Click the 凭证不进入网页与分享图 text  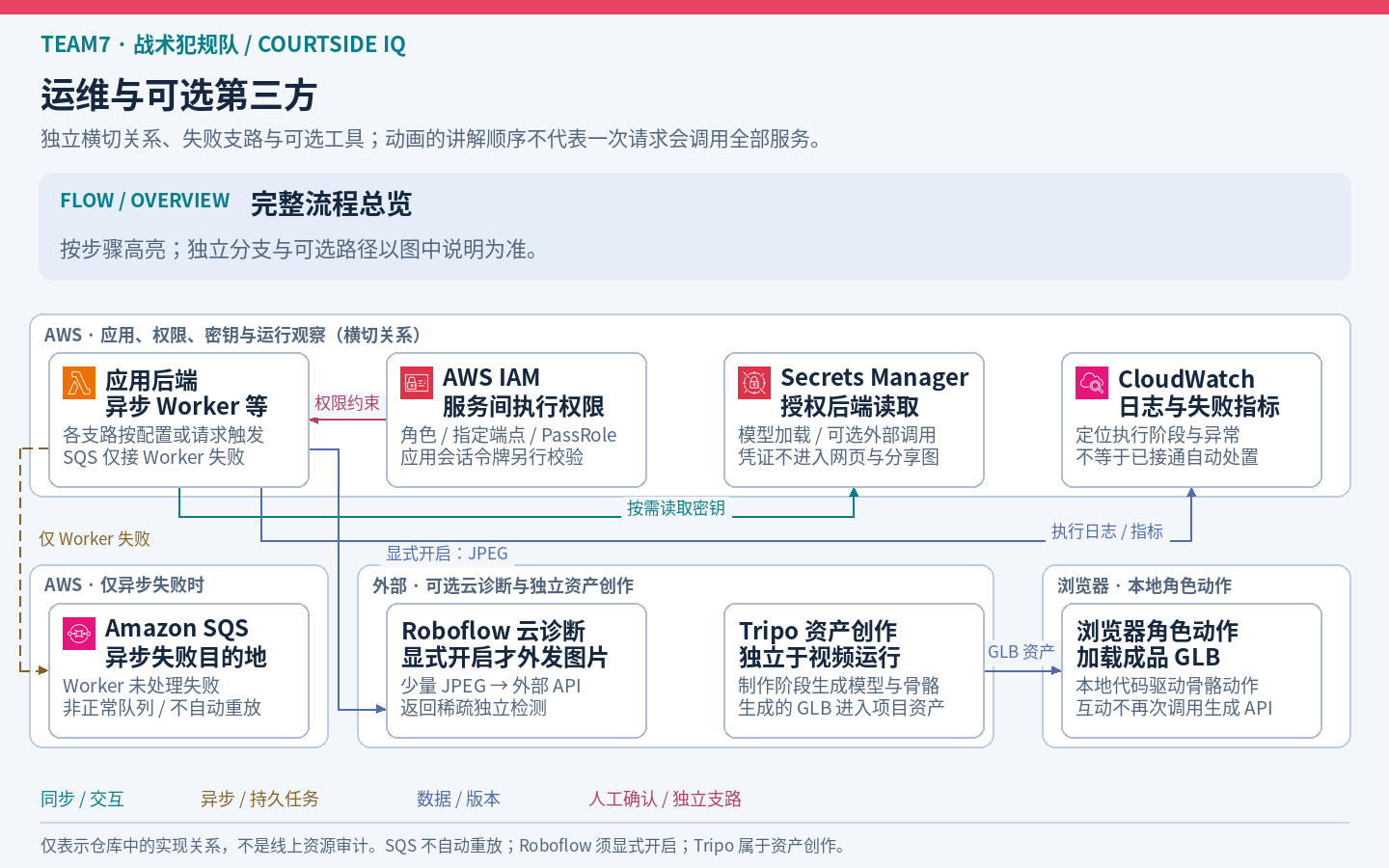click(x=838, y=457)
